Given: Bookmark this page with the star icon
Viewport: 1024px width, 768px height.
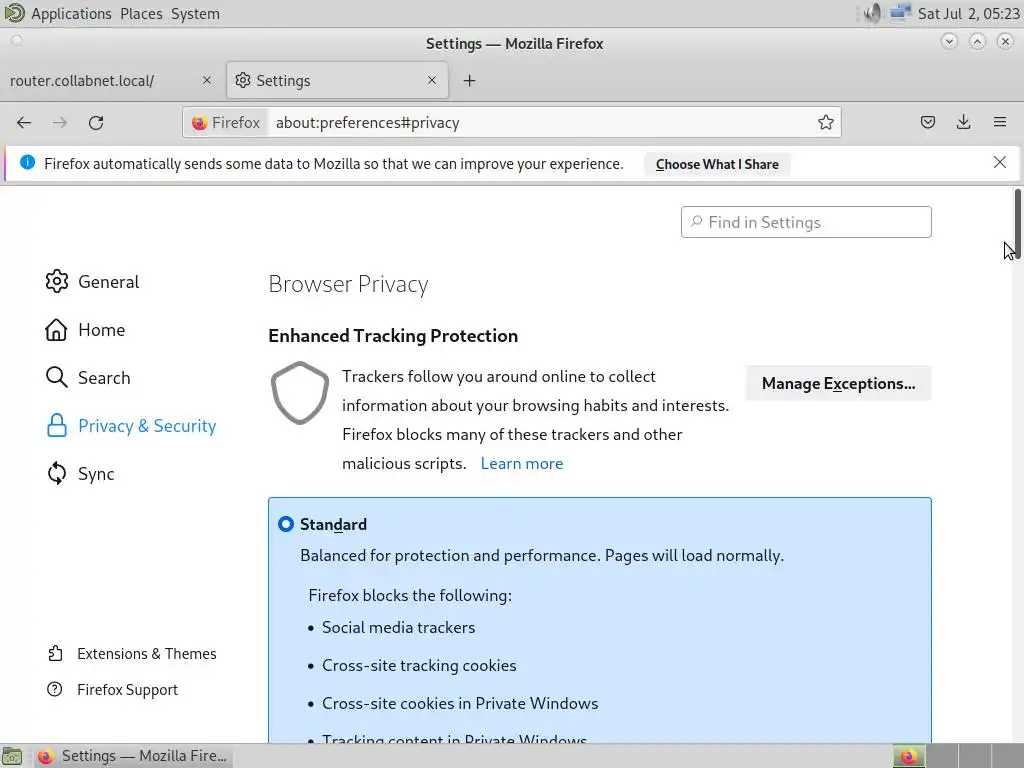Looking at the screenshot, I should 826,122.
